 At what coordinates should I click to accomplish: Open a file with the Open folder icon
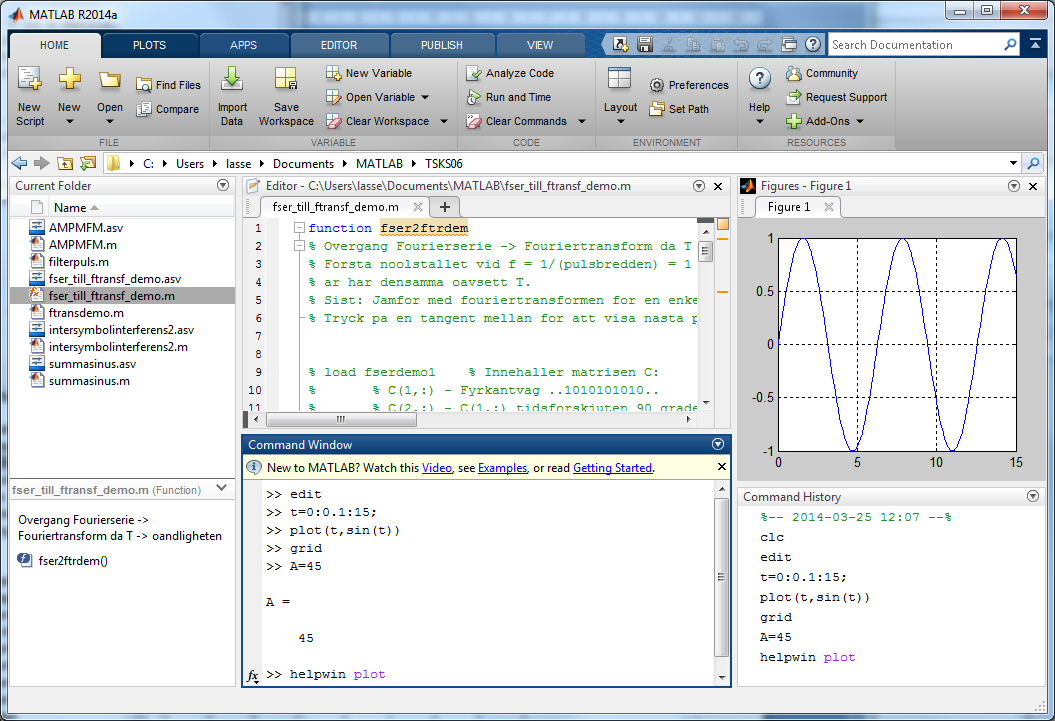[x=110, y=81]
